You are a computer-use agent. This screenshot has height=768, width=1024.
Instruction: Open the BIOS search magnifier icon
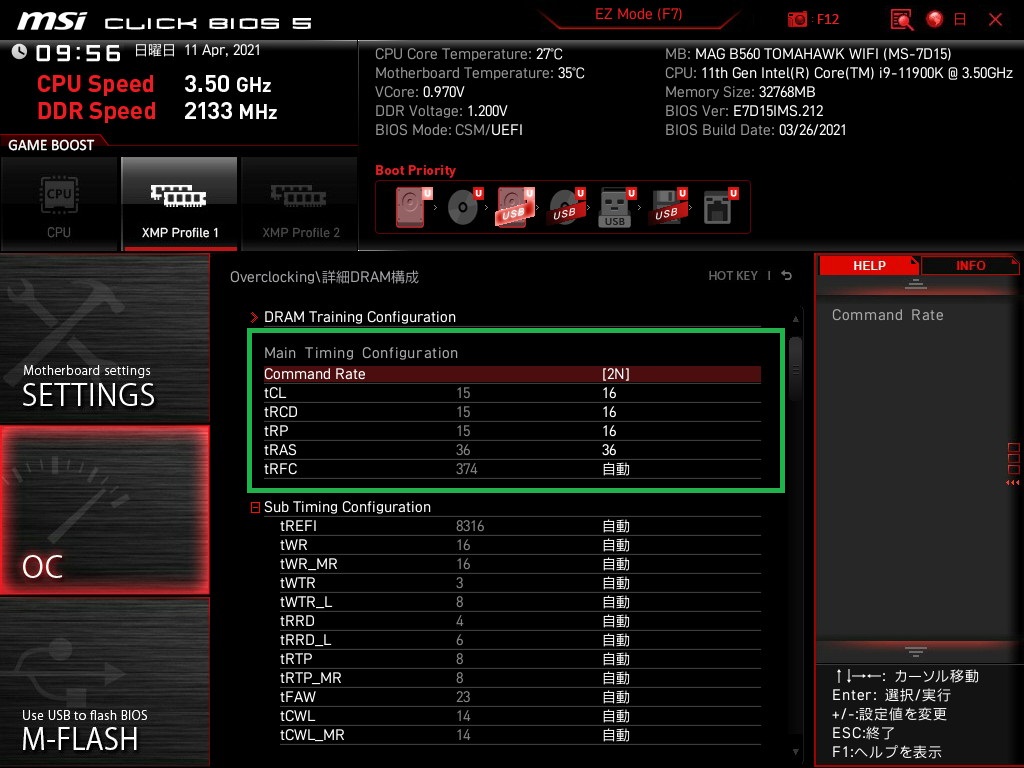pyautogui.click(x=902, y=20)
